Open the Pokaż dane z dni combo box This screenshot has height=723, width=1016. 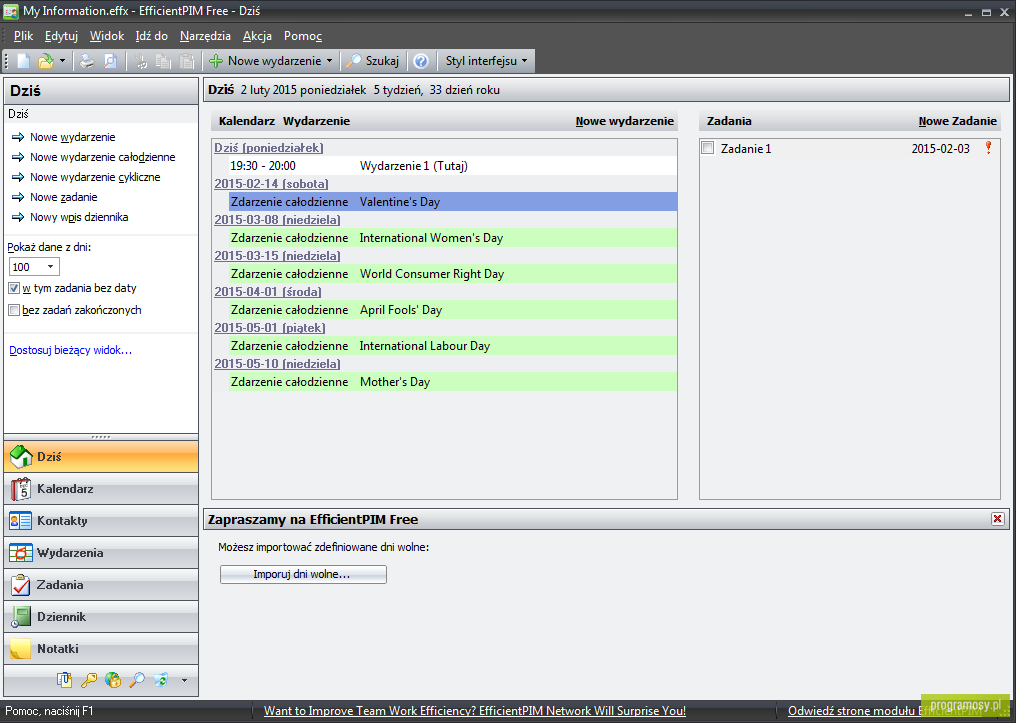click(34, 267)
